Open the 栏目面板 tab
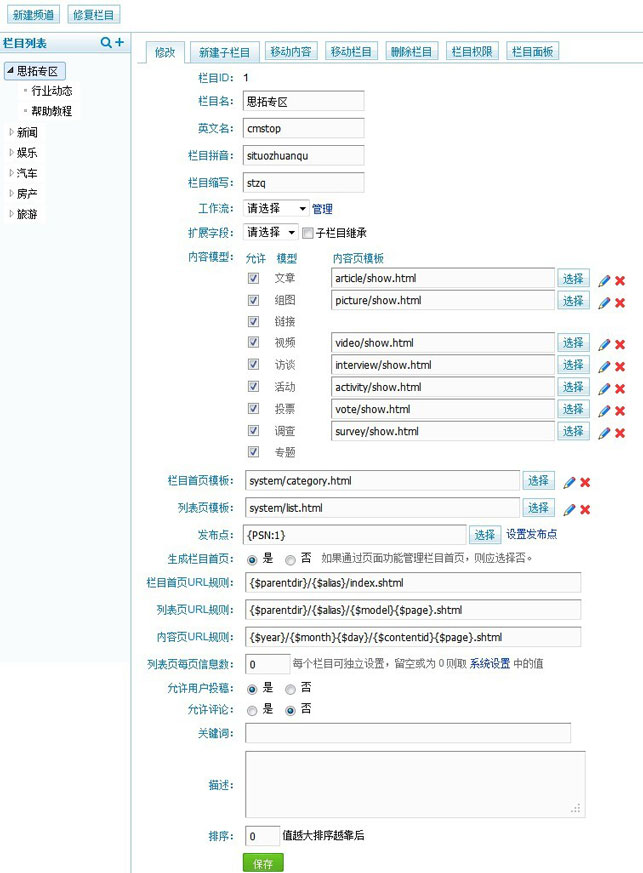 [532, 51]
